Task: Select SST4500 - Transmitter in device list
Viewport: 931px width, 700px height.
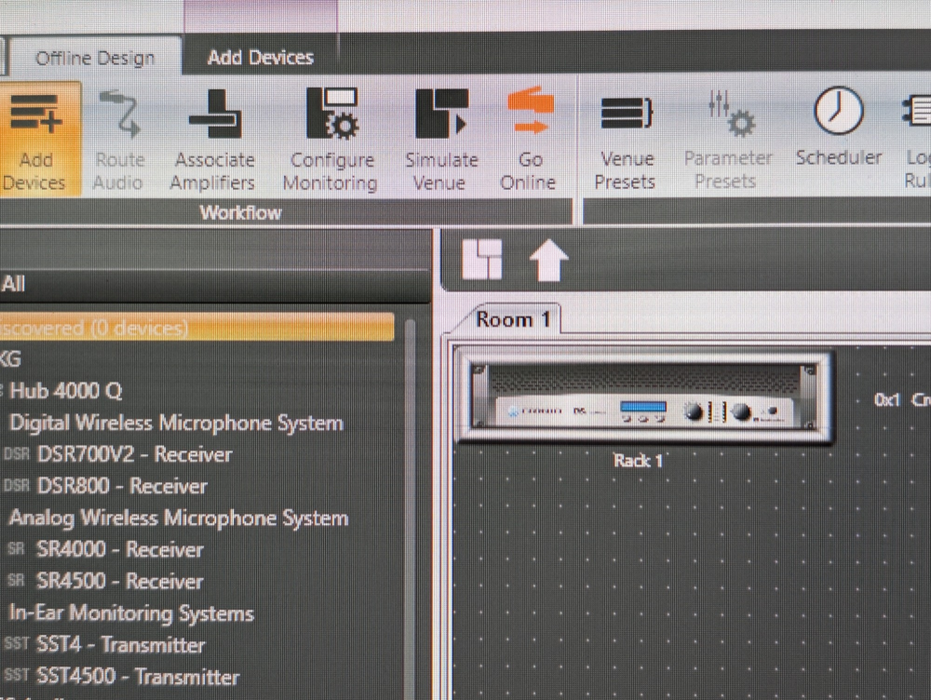Action: 137,677
